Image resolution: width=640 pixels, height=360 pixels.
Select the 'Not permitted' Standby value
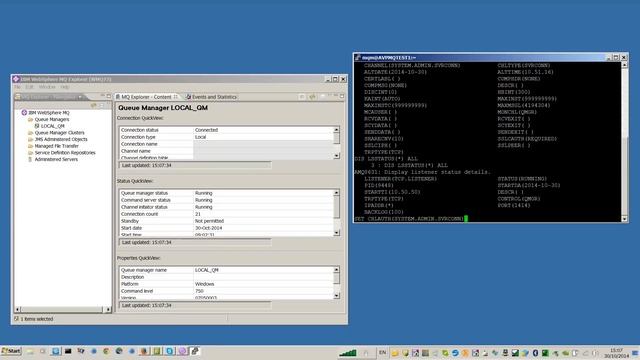coord(209,221)
